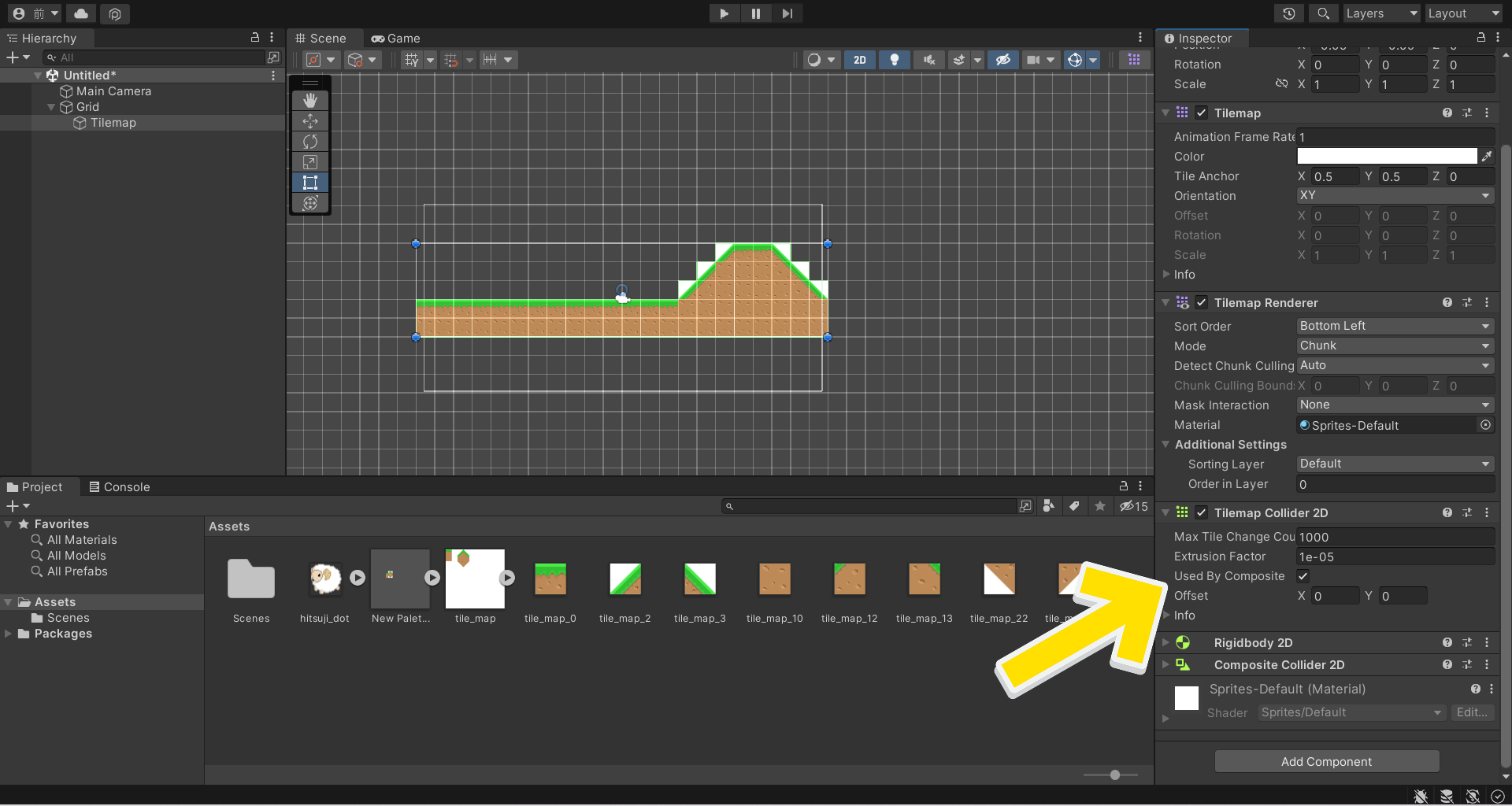This screenshot has height=806, width=1512.
Task: Click the Tilemap Color swatch
Action: tap(1386, 157)
